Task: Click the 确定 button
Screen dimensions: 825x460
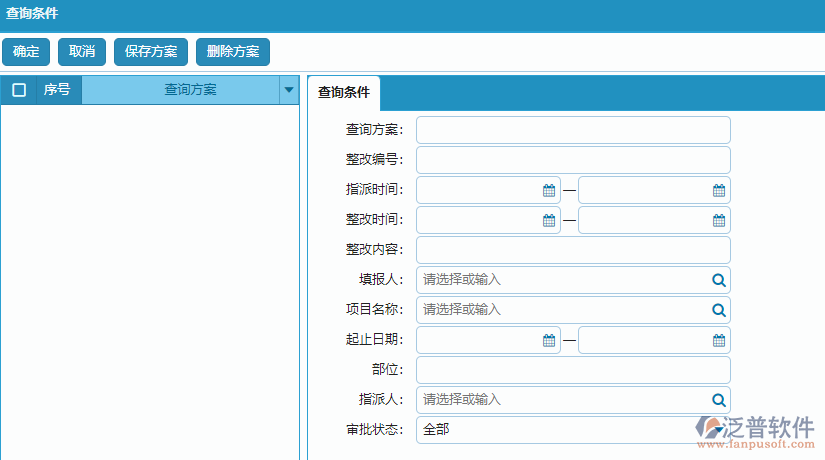Action: pyautogui.click(x=26, y=52)
